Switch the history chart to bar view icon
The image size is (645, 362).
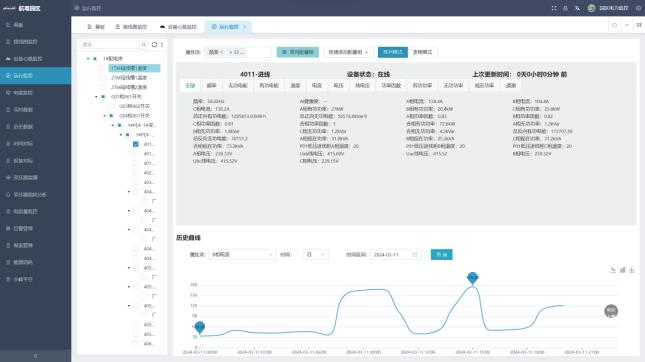(622, 270)
